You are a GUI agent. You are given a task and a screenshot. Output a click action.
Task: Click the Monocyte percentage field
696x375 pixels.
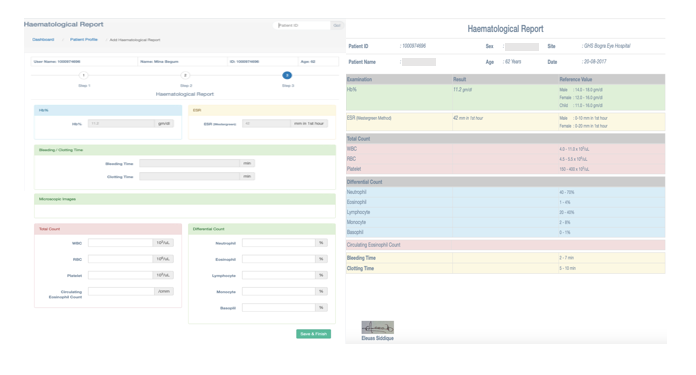click(279, 291)
